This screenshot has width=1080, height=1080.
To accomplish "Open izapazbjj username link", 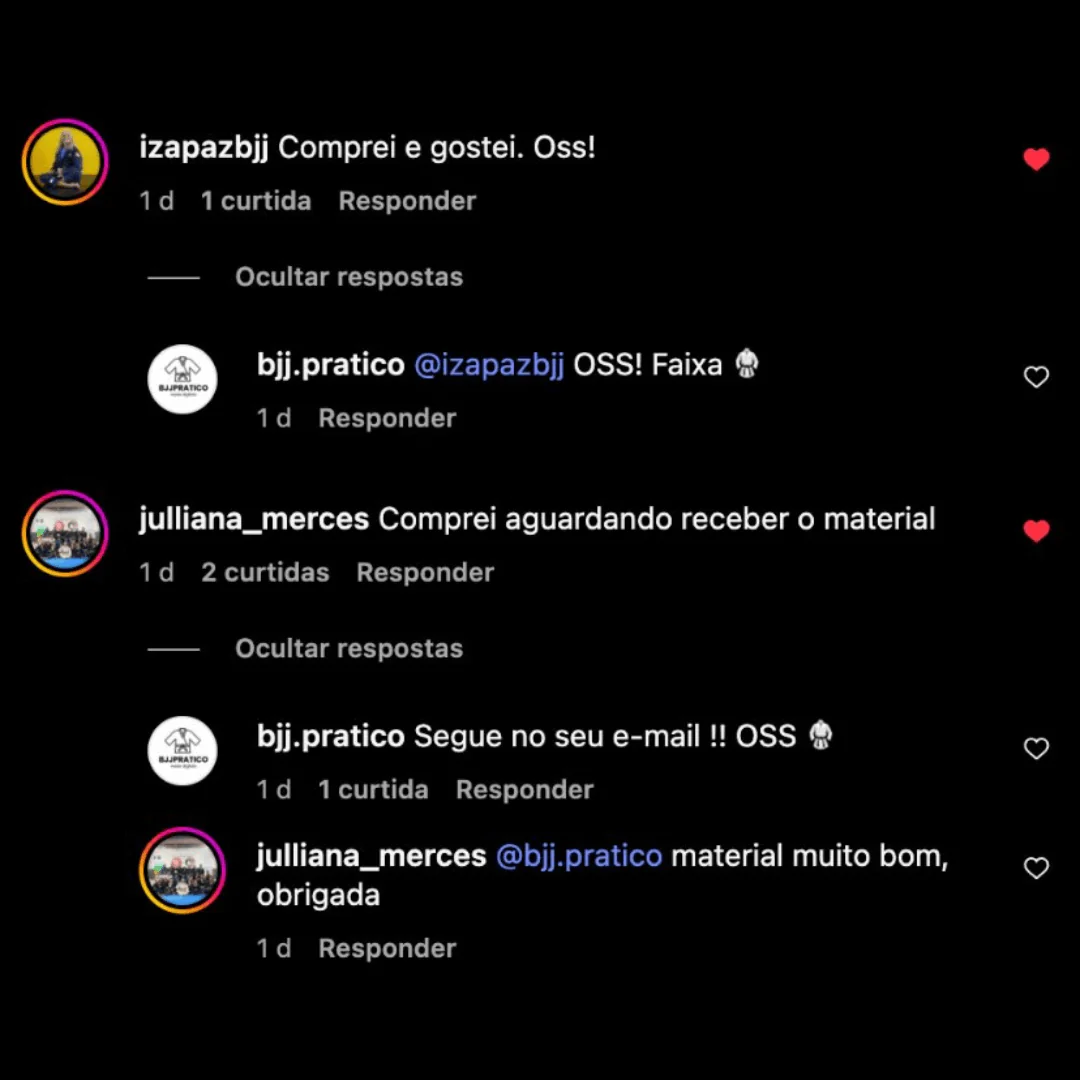I will pyautogui.click(x=204, y=147).
